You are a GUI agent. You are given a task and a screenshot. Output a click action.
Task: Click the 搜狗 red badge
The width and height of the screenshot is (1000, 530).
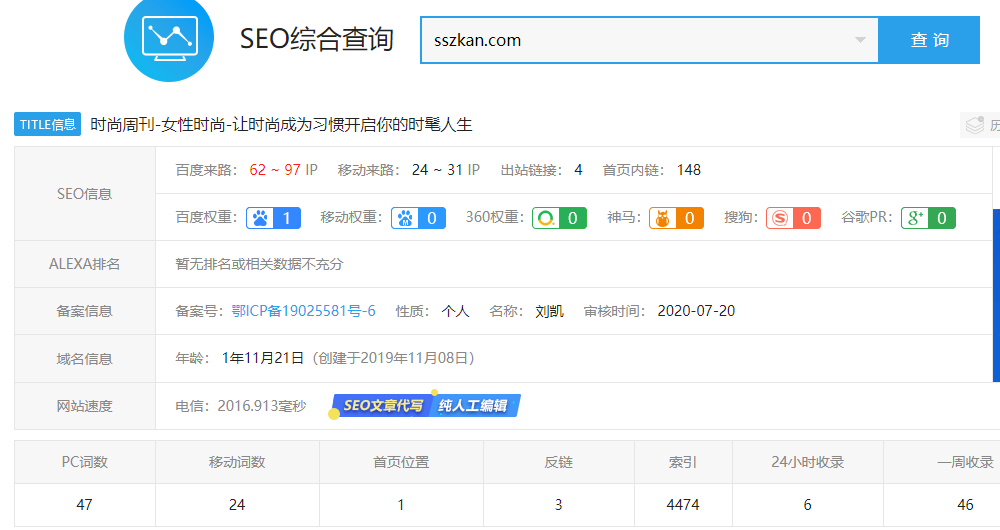pyautogui.click(x=793, y=217)
